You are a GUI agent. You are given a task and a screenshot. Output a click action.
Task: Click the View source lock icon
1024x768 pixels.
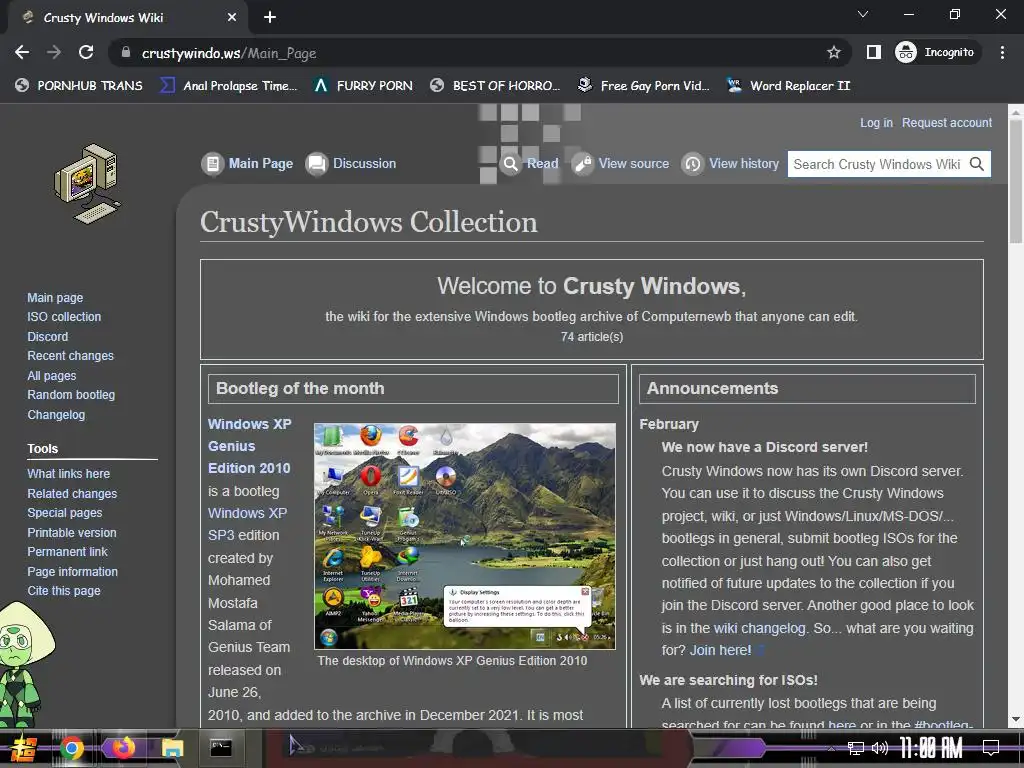click(x=583, y=163)
